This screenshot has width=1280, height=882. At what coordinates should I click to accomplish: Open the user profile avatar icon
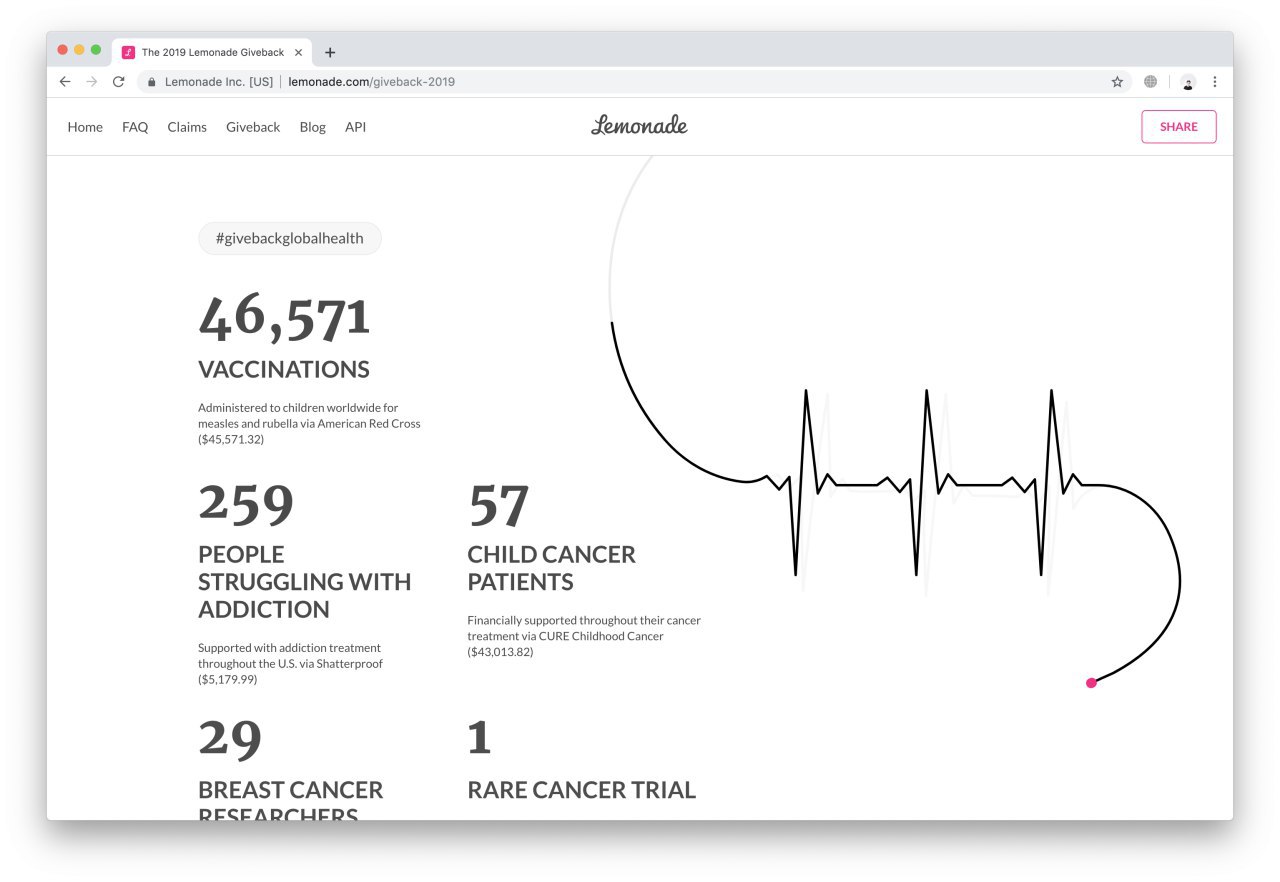pyautogui.click(x=1188, y=82)
